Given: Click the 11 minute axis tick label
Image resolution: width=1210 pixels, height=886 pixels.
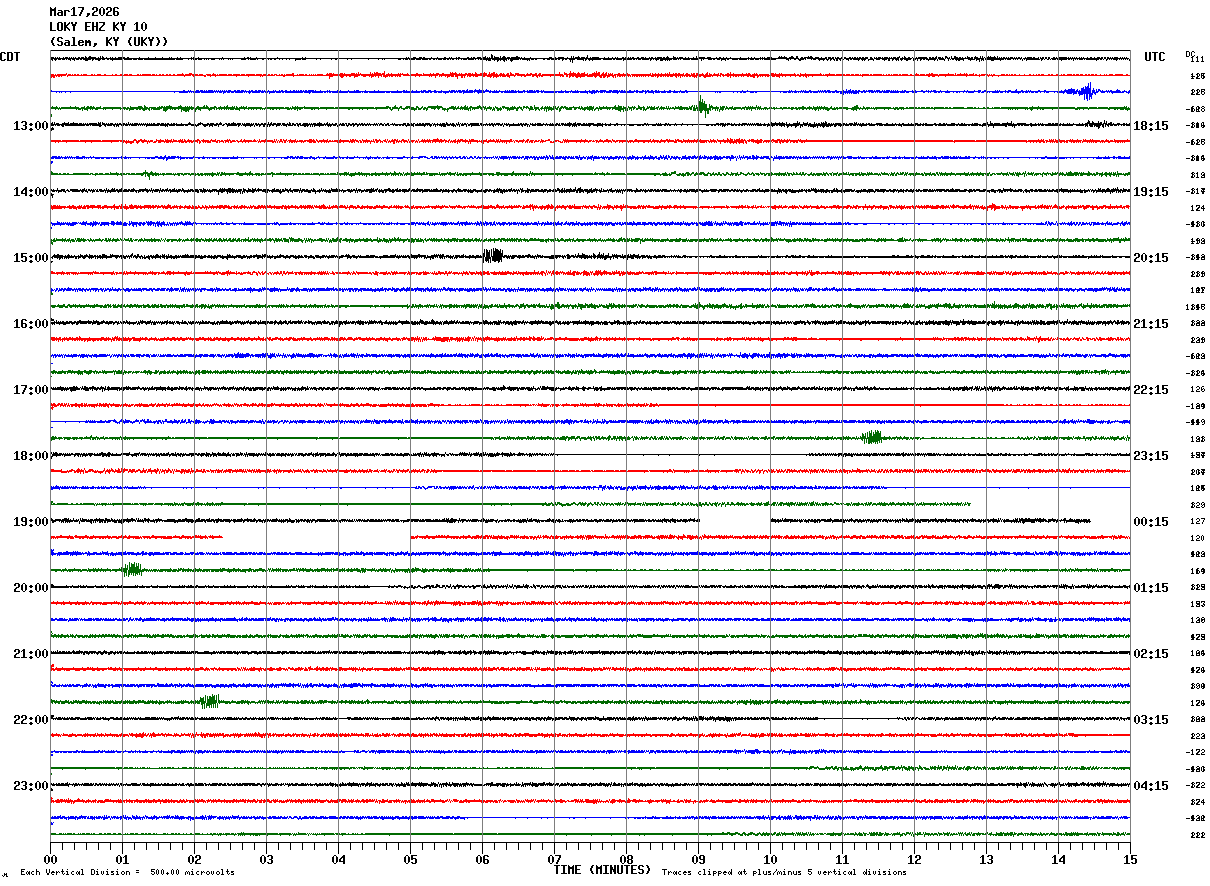Looking at the screenshot, I should point(842,859).
